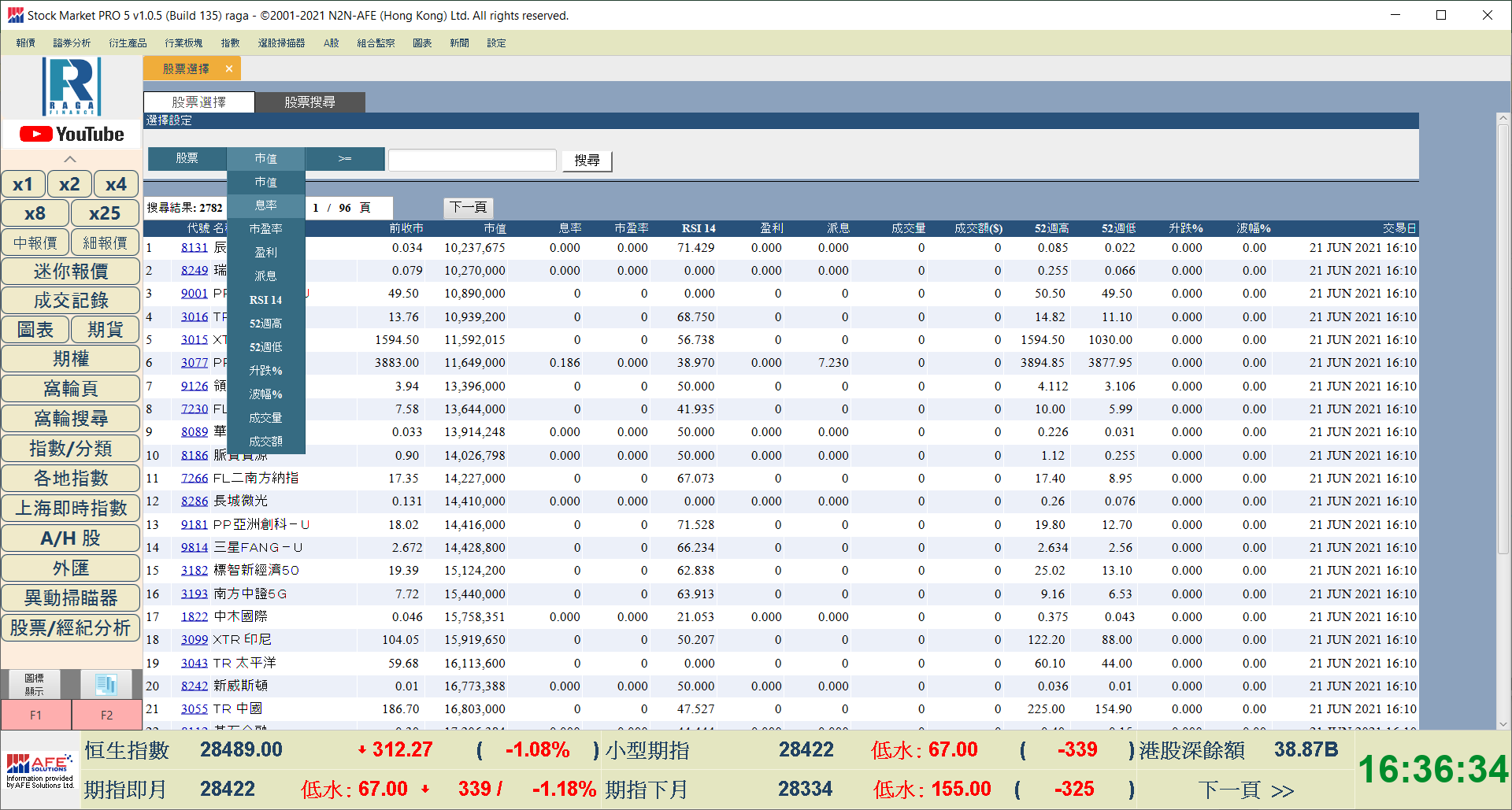Click the 搜尋 search button

pos(587,161)
